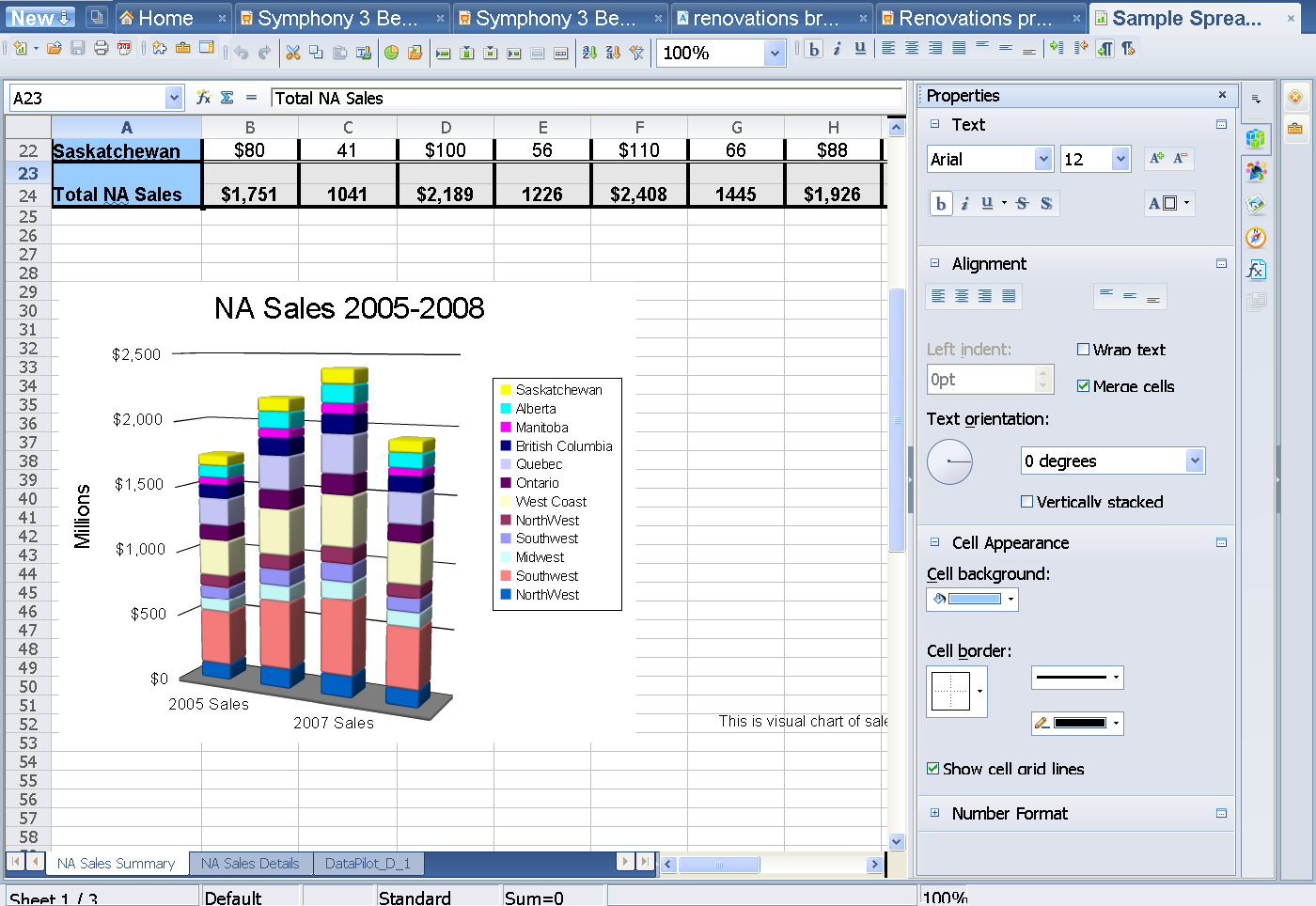This screenshot has width=1316, height=906.
Task: Expand the Number Format section
Action: click(x=934, y=814)
